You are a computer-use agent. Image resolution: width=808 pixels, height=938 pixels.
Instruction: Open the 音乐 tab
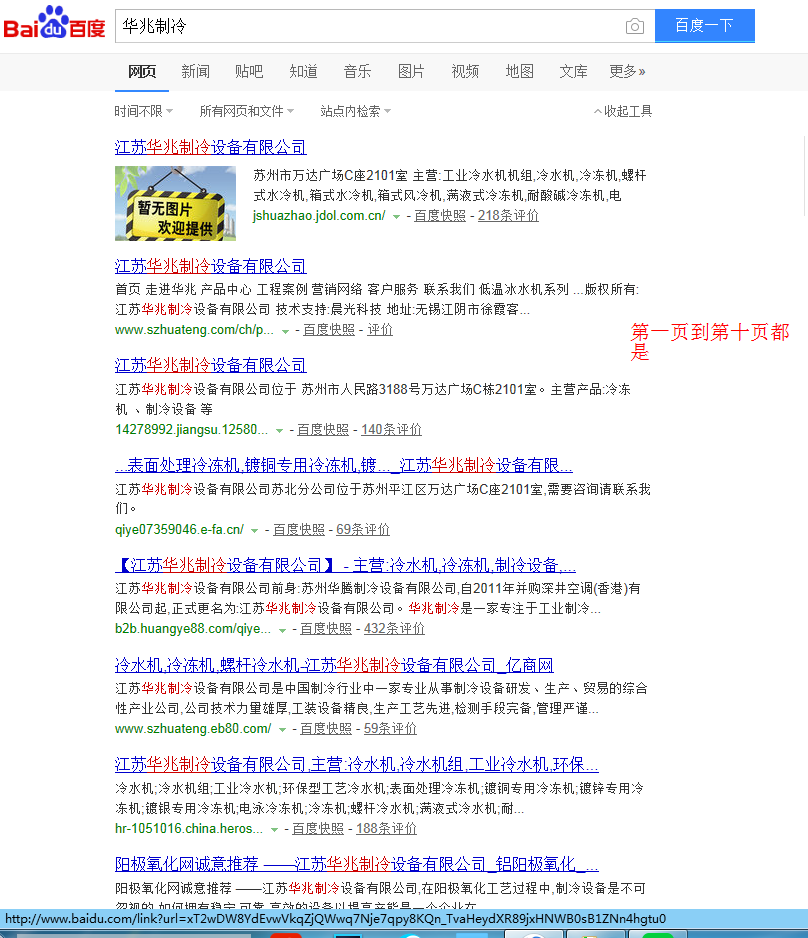point(357,72)
